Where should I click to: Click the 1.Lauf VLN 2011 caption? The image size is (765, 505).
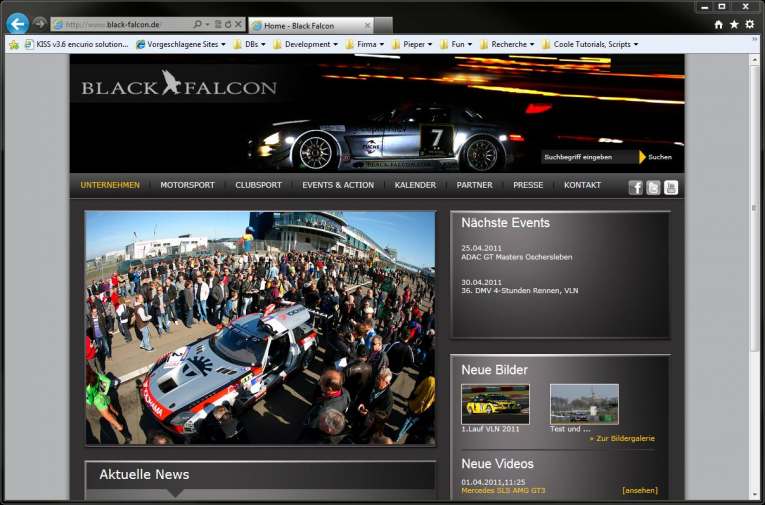pyautogui.click(x=490, y=429)
